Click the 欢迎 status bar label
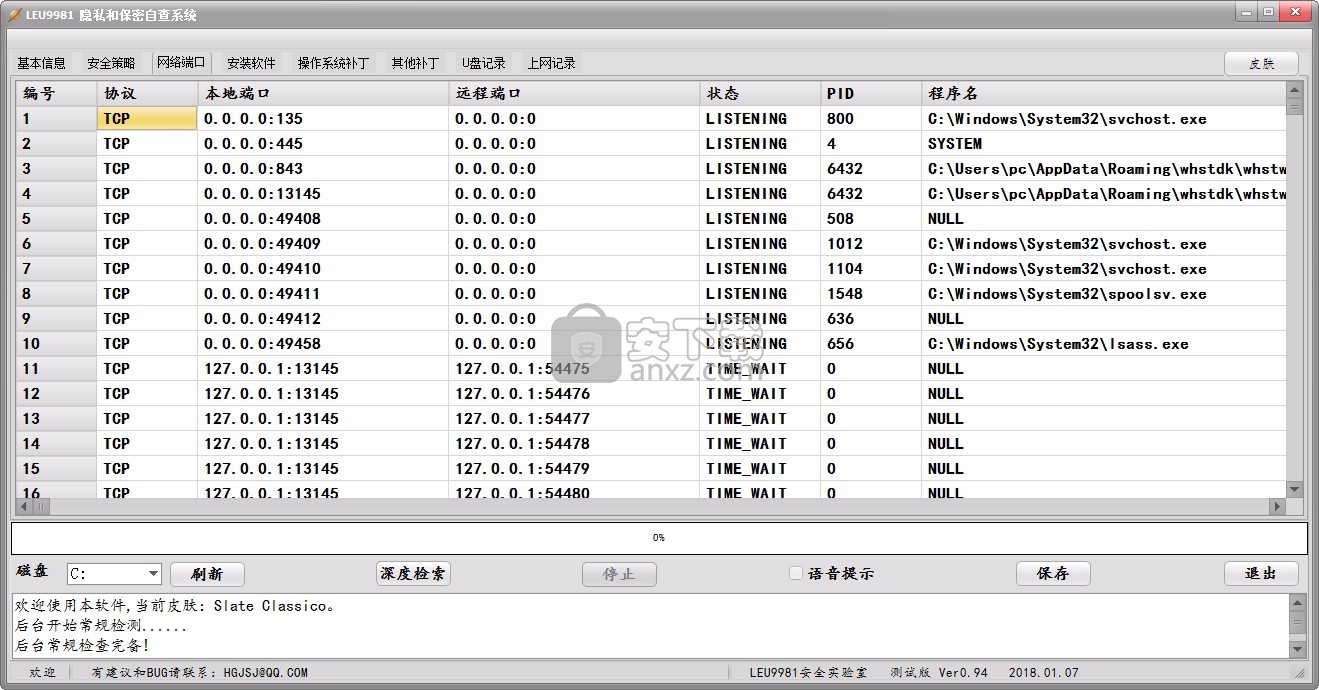 (42, 673)
